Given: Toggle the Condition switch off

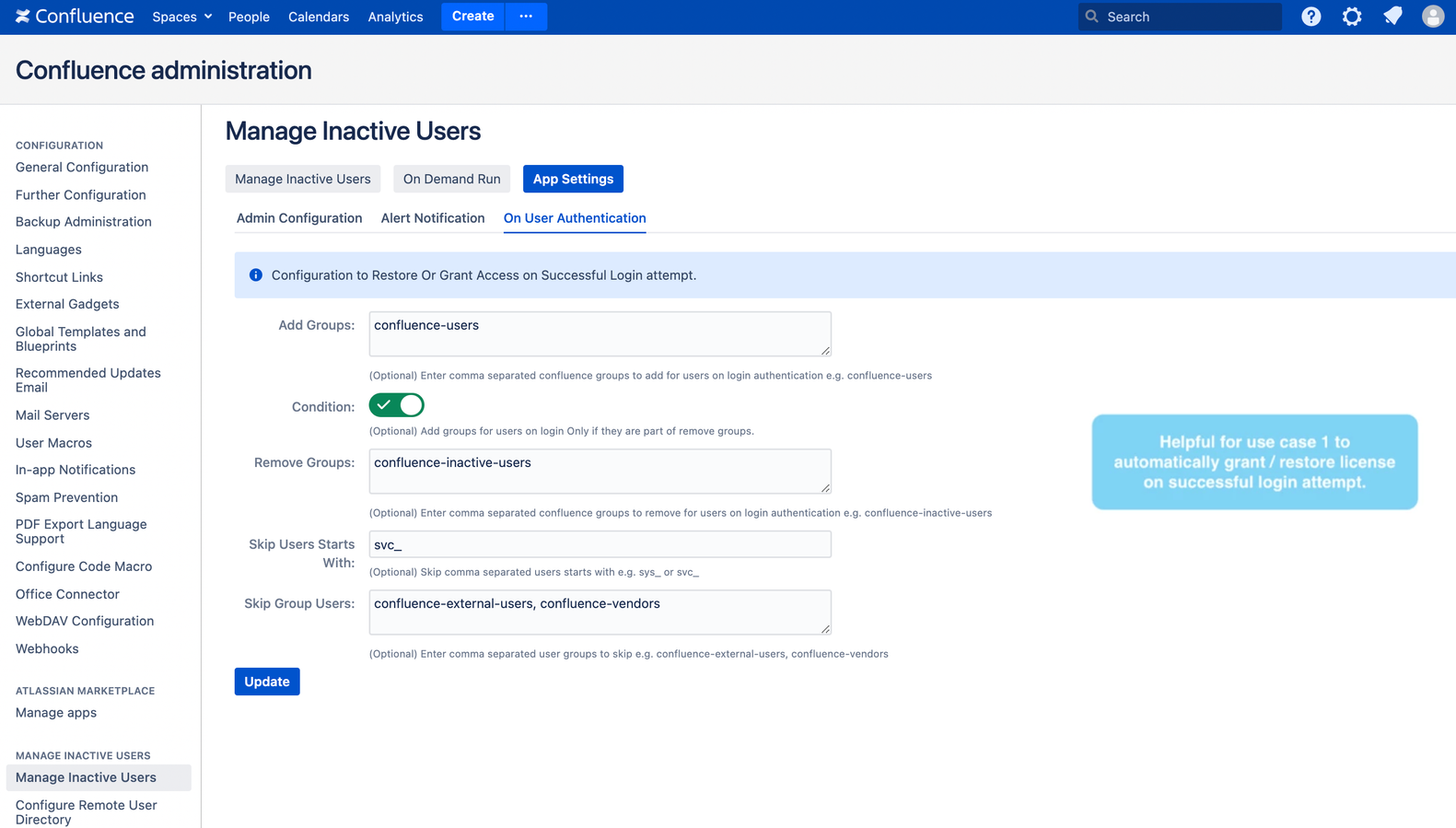Looking at the screenshot, I should 397,405.
